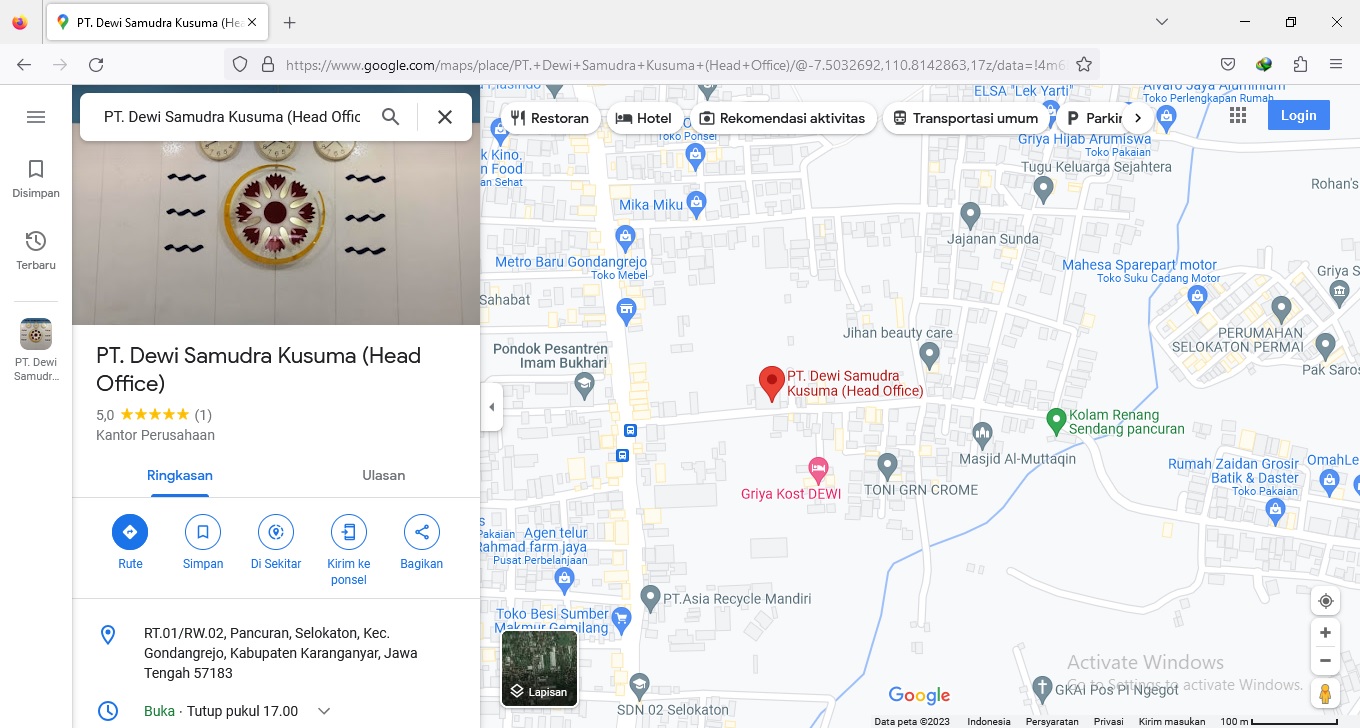
Task: Click the search box text field
Action: pos(232,117)
